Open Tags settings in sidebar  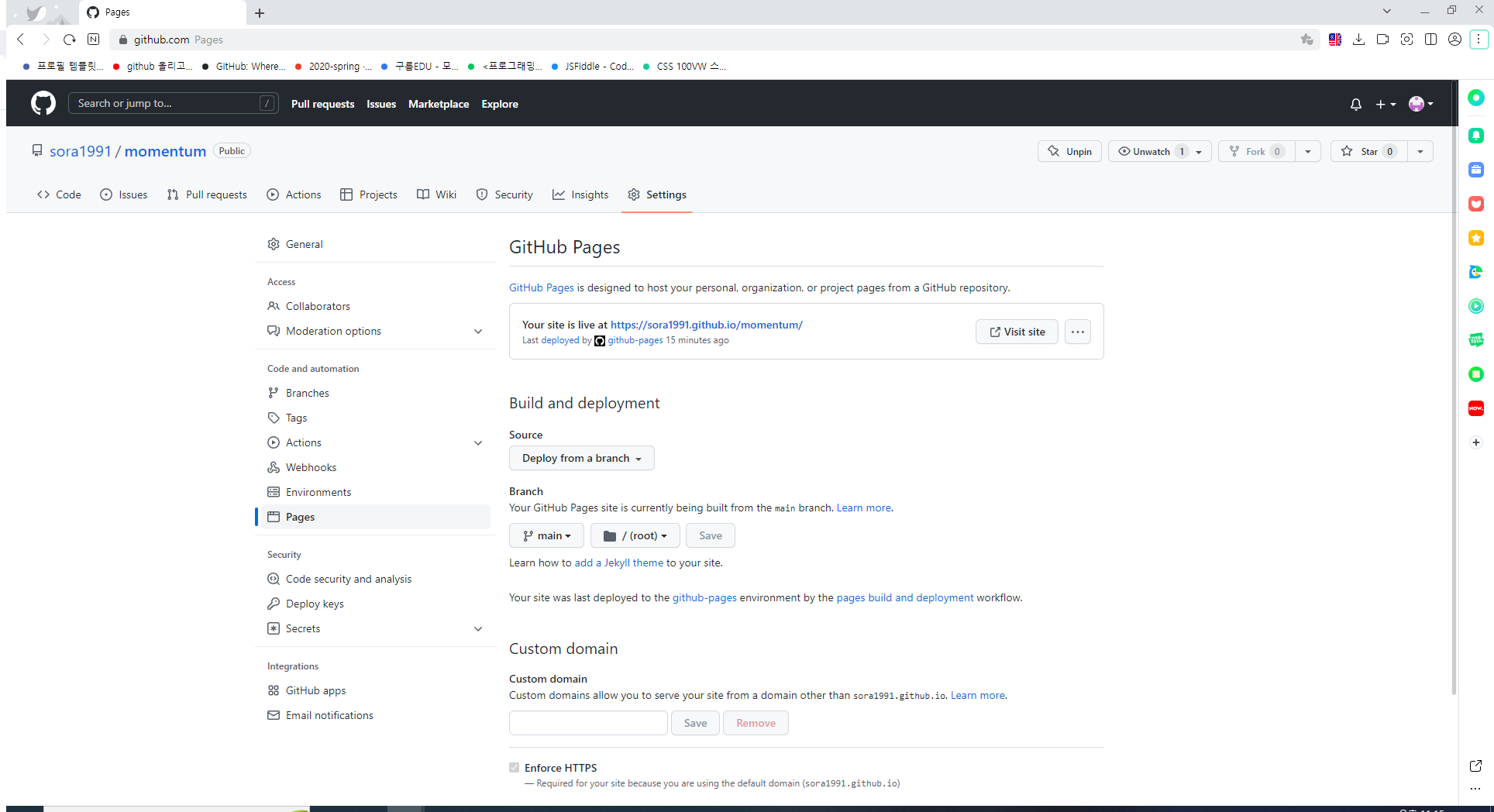tap(376, 418)
